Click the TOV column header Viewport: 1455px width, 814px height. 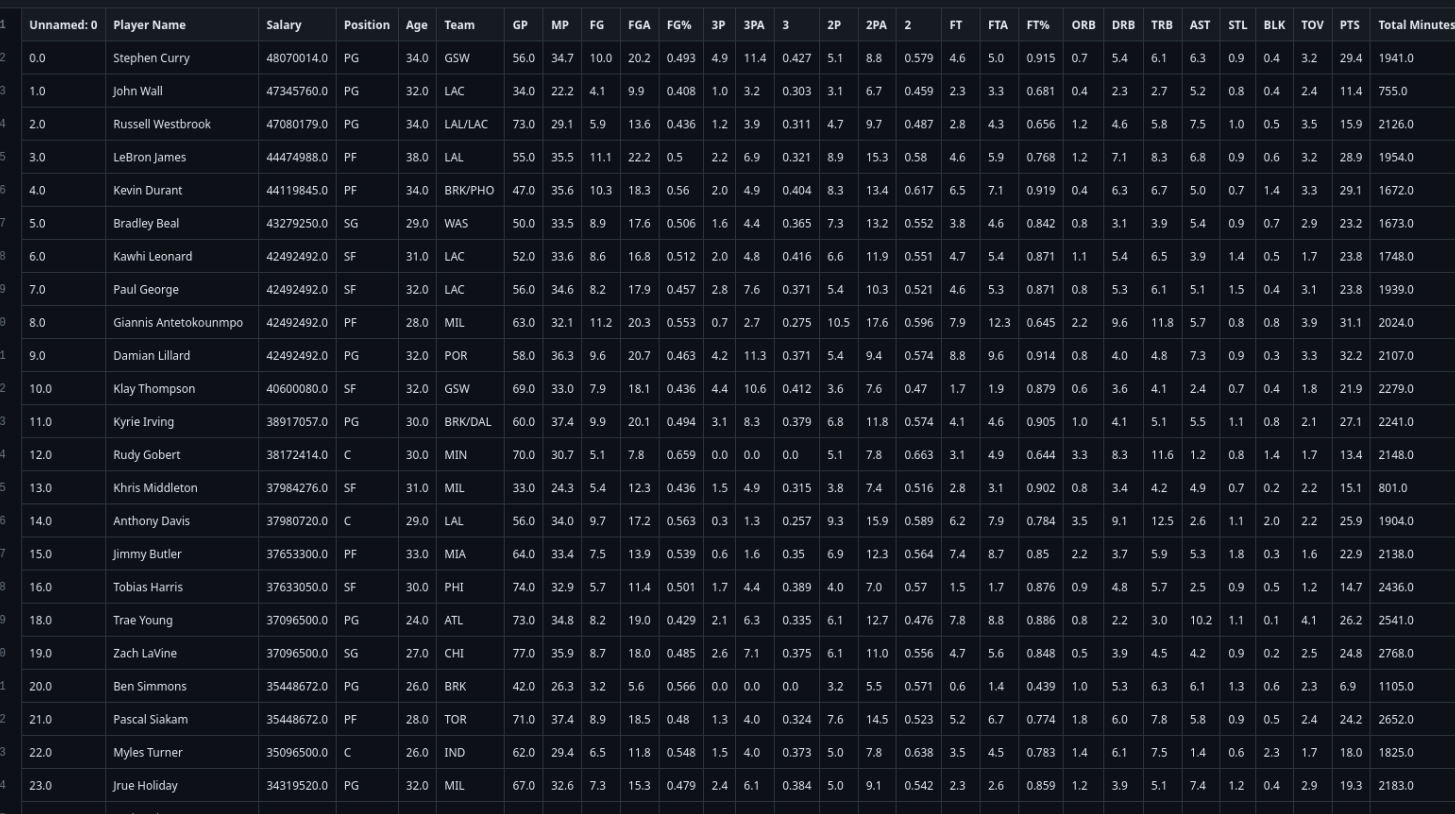tap(1313, 25)
